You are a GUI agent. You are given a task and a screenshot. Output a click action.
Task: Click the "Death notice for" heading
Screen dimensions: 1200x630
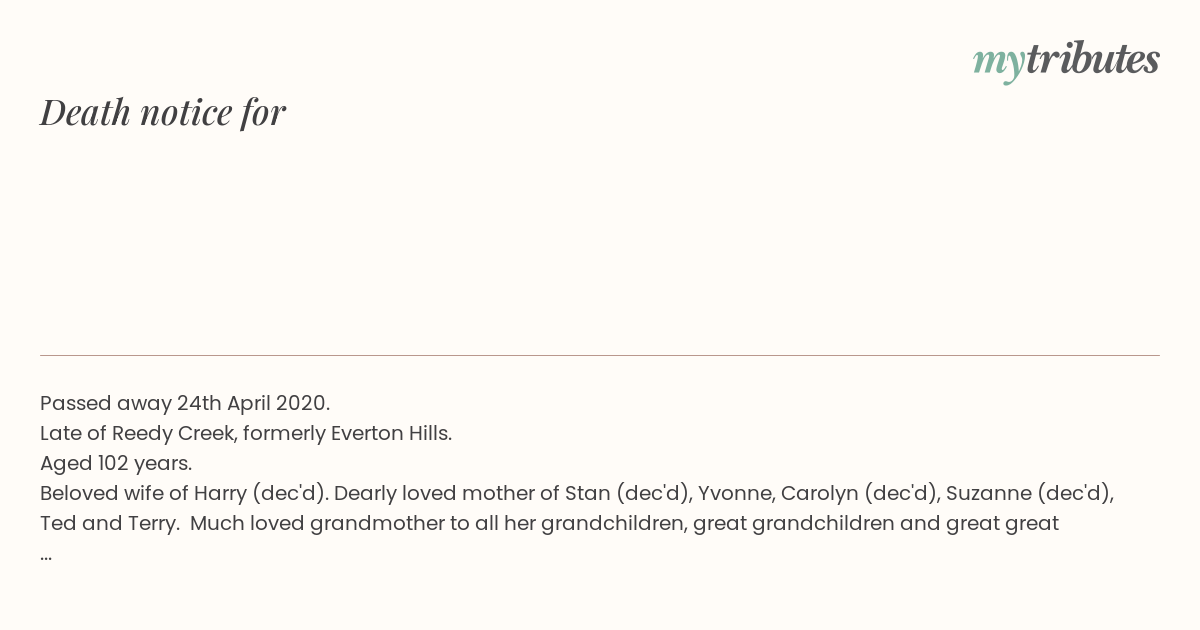(x=163, y=112)
